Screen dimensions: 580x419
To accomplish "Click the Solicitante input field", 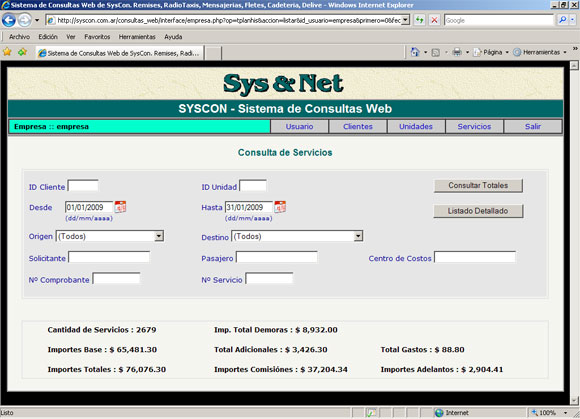I will click(109, 257).
